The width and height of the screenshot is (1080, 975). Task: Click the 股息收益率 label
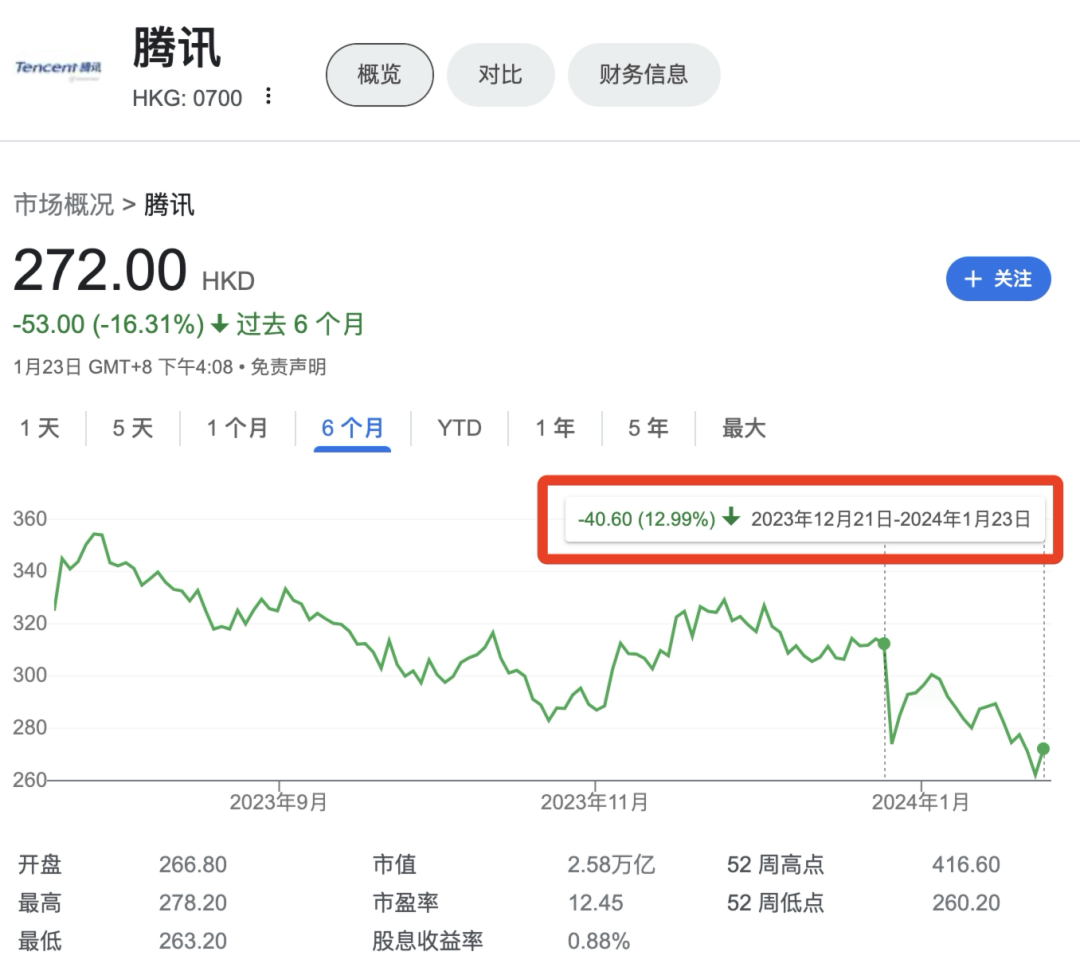[x=428, y=941]
